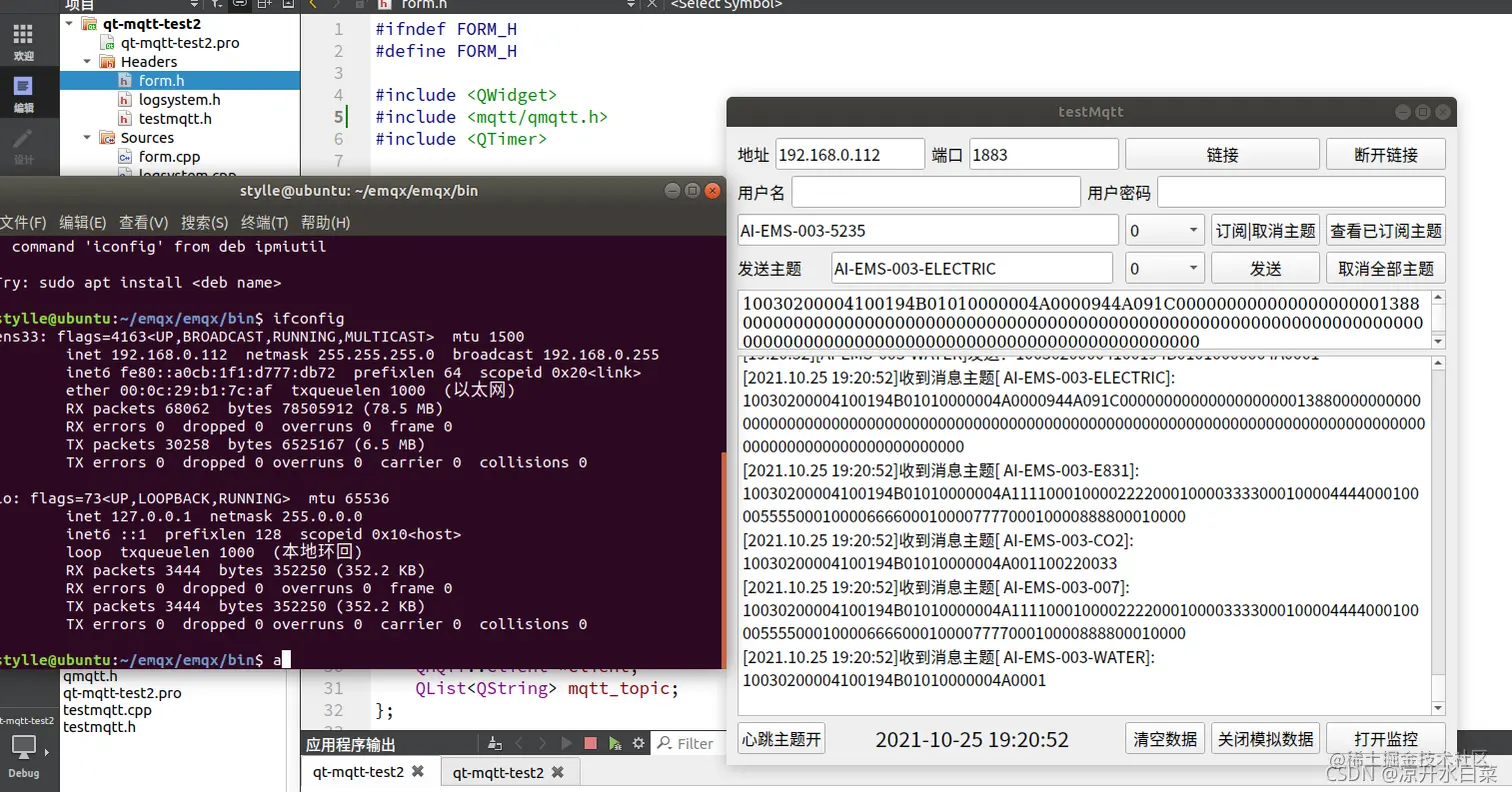Open testmqtt.cpp in open documents list
Image resolution: width=1512 pixels, height=792 pixels.
pos(107,710)
